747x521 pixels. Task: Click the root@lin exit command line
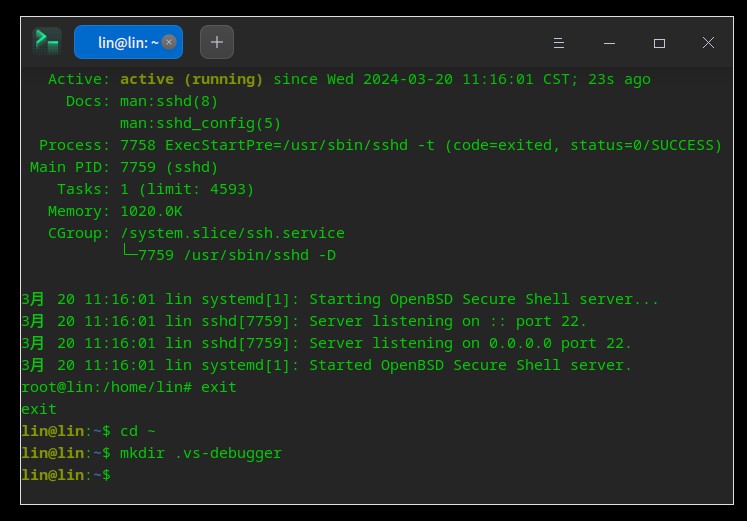coord(129,387)
